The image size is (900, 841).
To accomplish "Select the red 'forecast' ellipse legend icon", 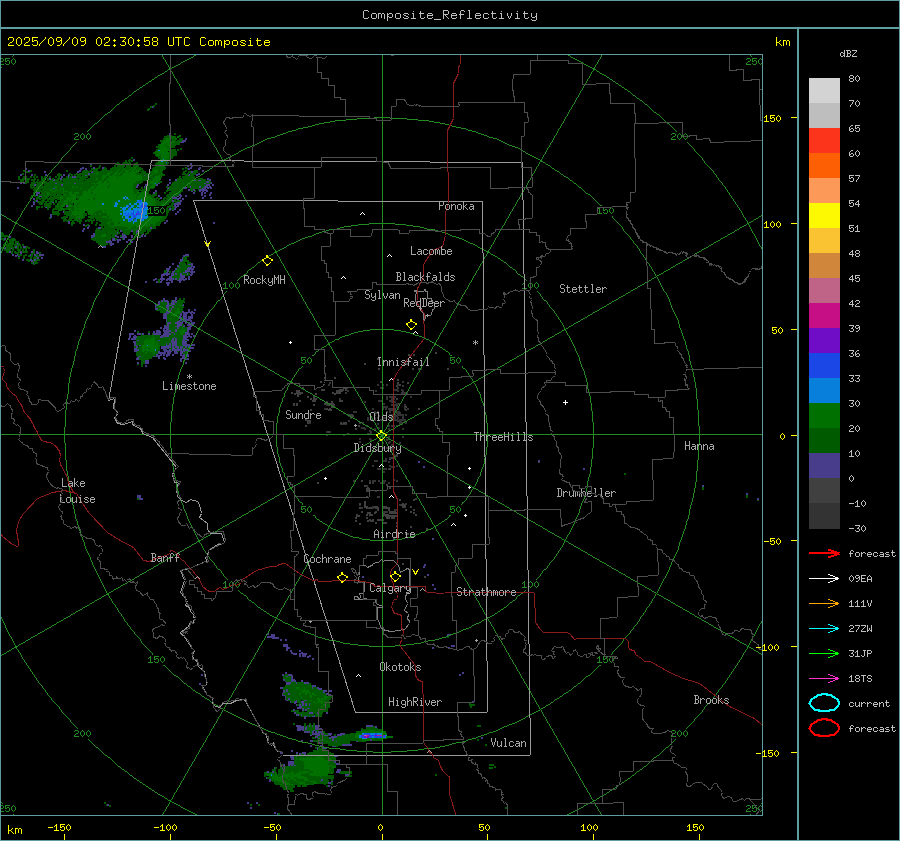I will coord(824,728).
